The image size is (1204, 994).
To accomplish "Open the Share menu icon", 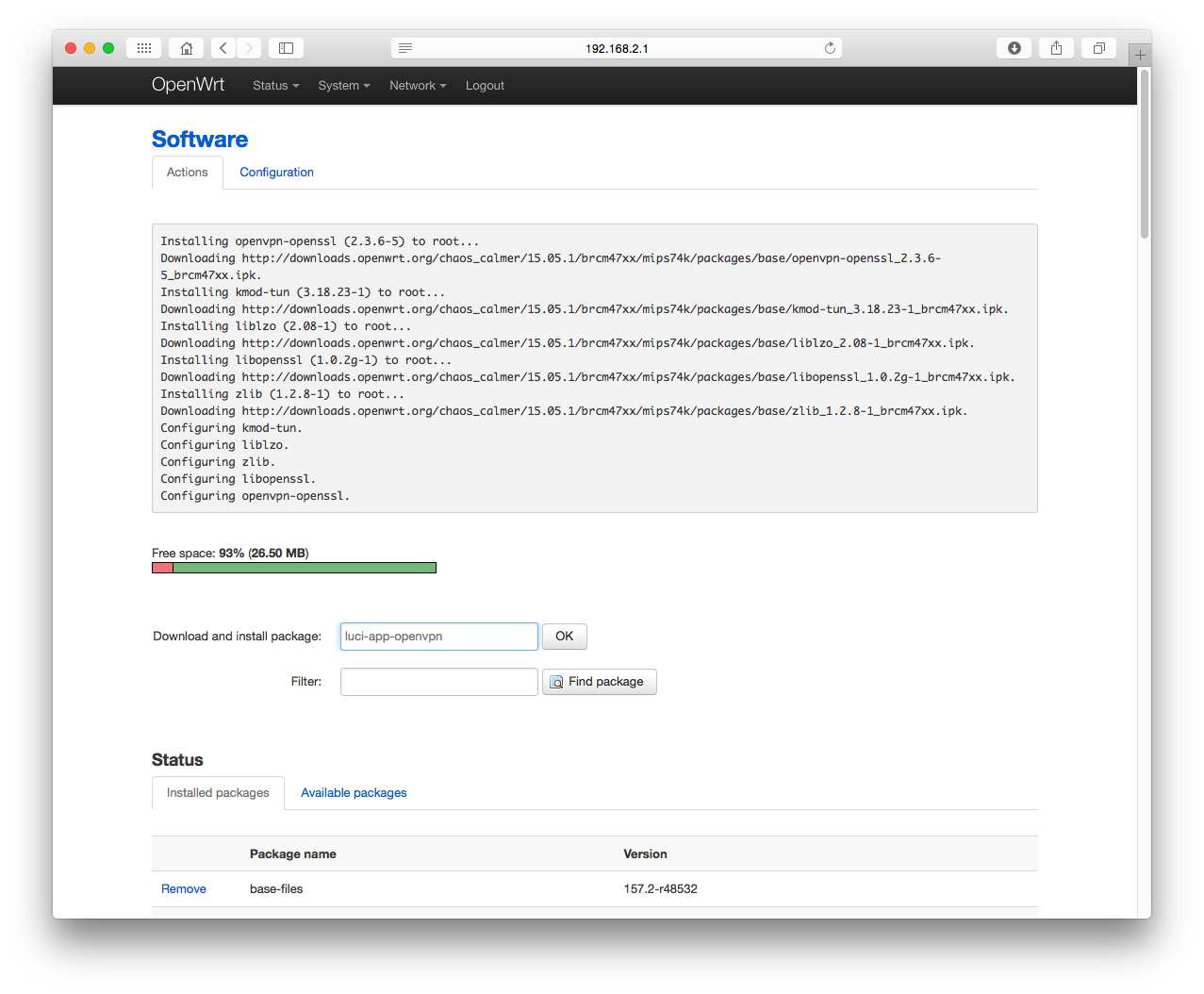I will 1057,48.
